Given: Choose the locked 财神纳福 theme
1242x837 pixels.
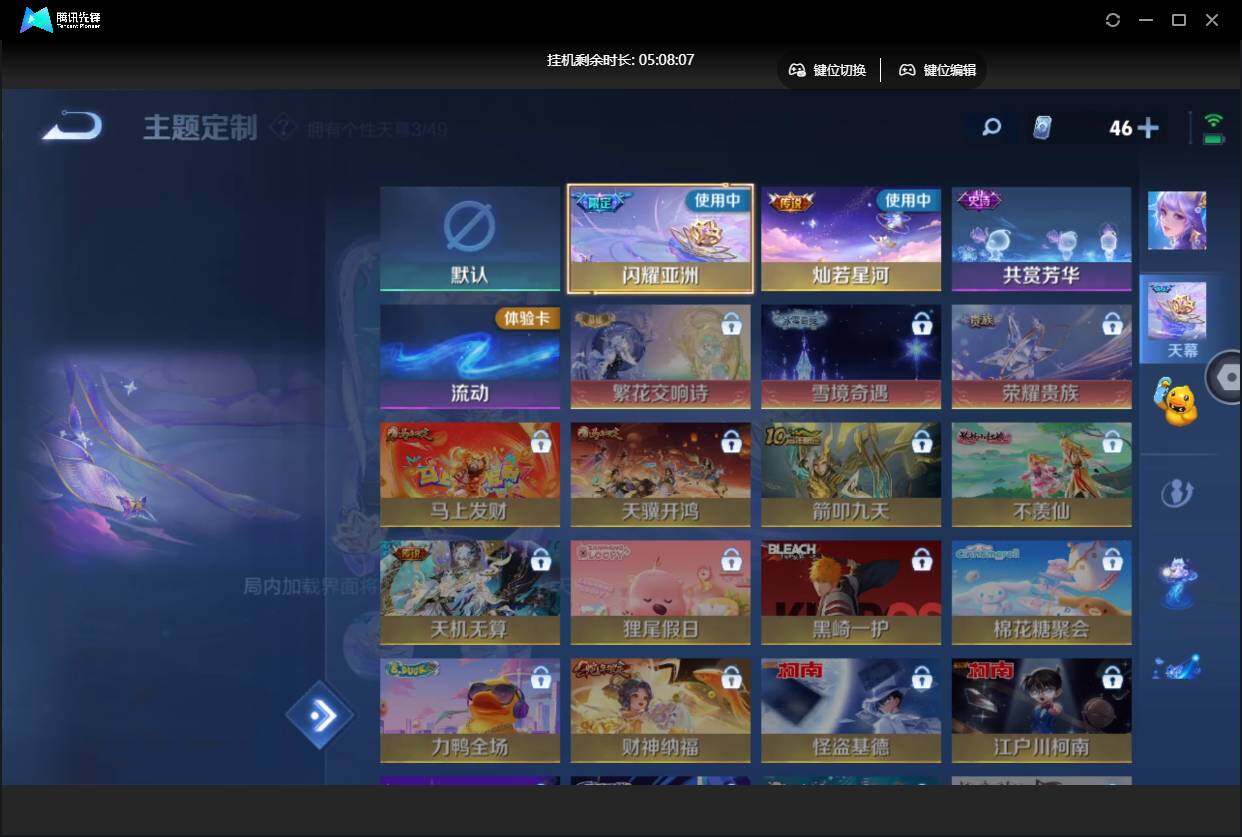Looking at the screenshot, I should pyautogui.click(x=660, y=711).
